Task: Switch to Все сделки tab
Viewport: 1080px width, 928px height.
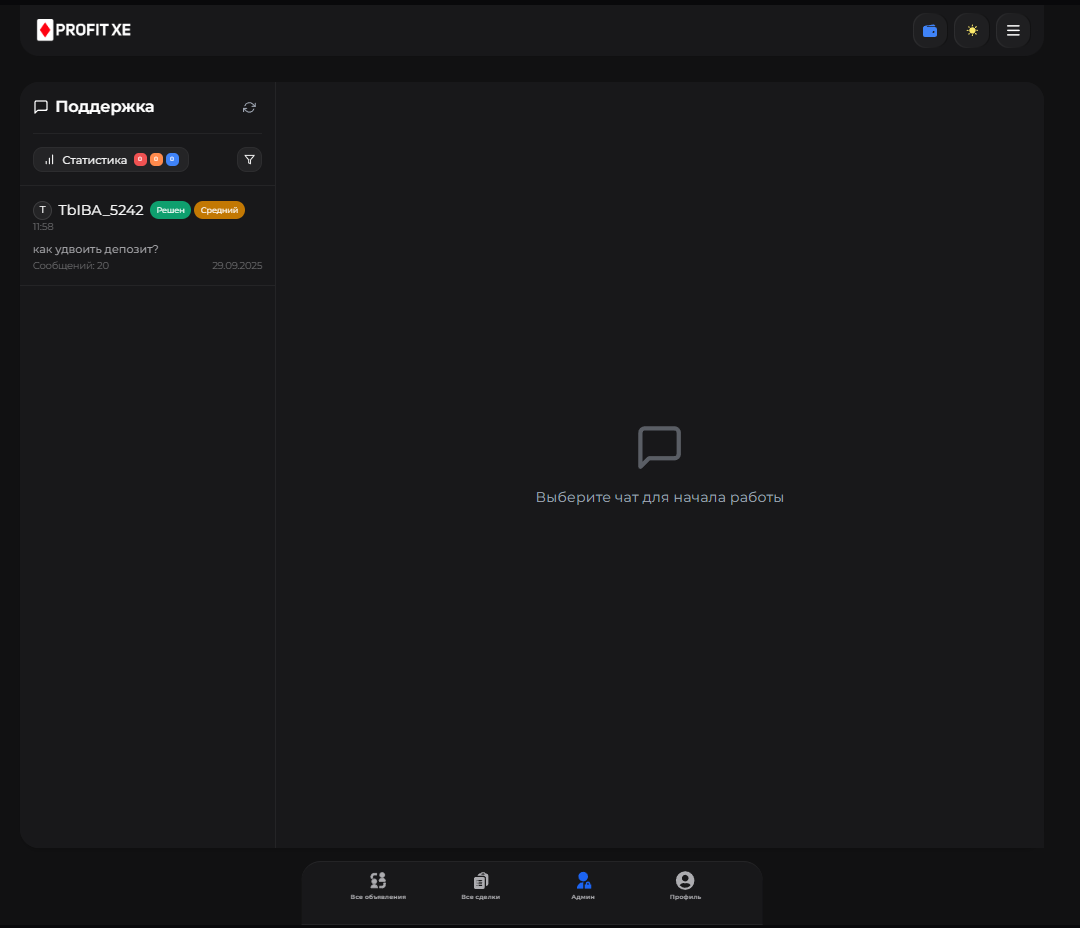Action: [481, 886]
